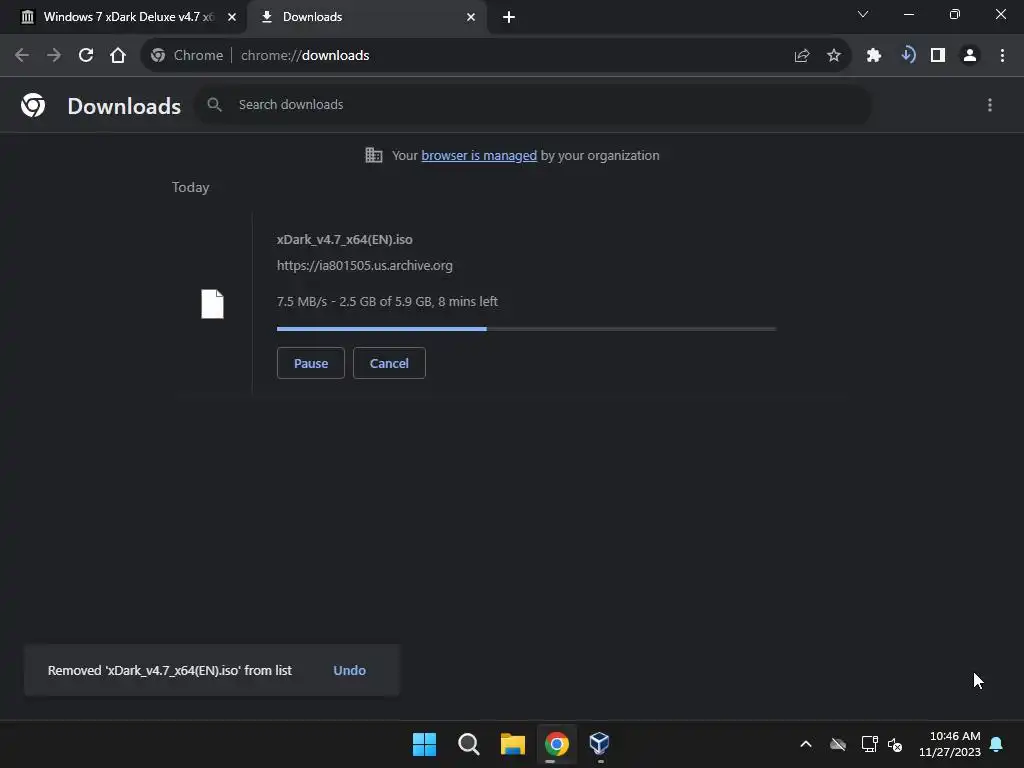The height and width of the screenshot is (768, 1024).
Task: Show hidden tray icons chevron
Action: point(806,744)
